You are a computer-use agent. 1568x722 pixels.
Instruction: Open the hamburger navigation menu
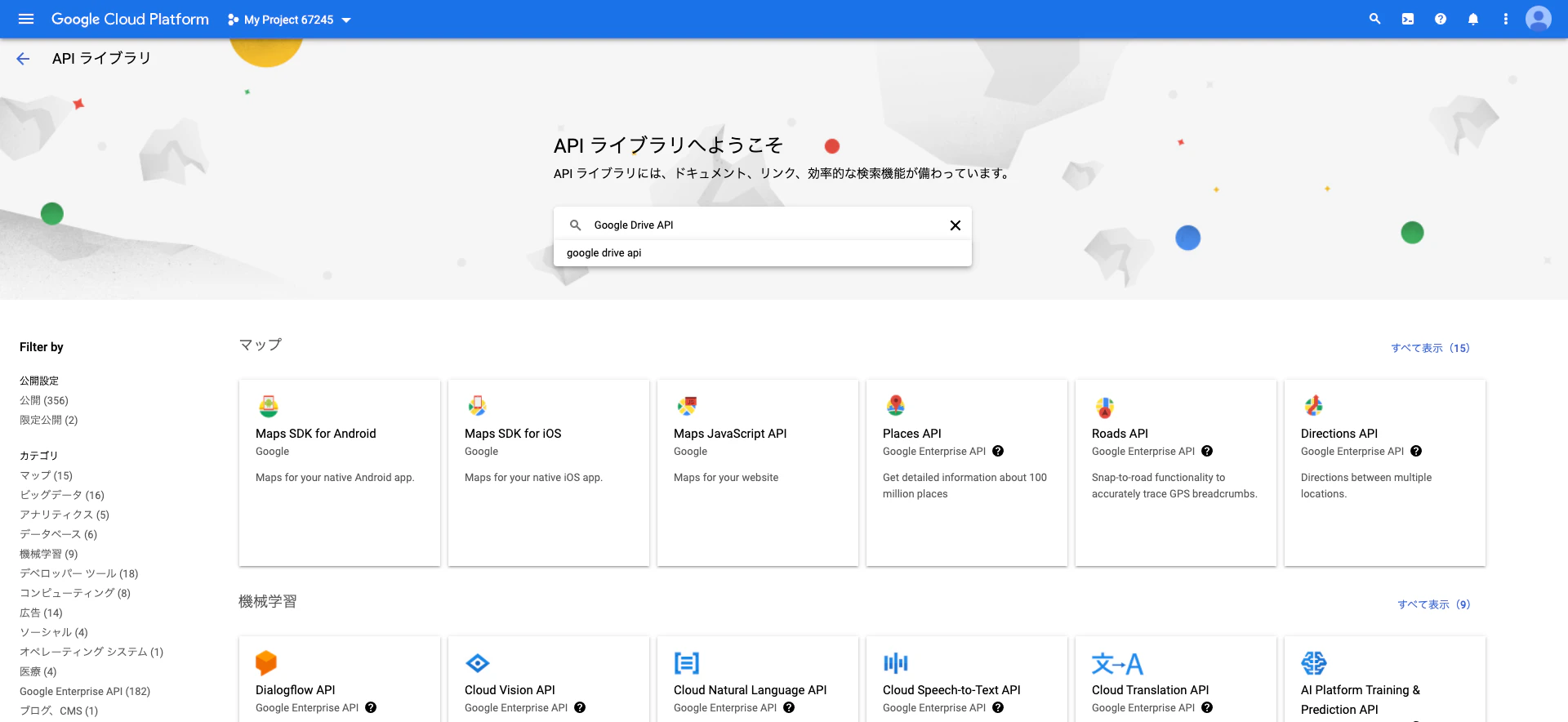26,19
